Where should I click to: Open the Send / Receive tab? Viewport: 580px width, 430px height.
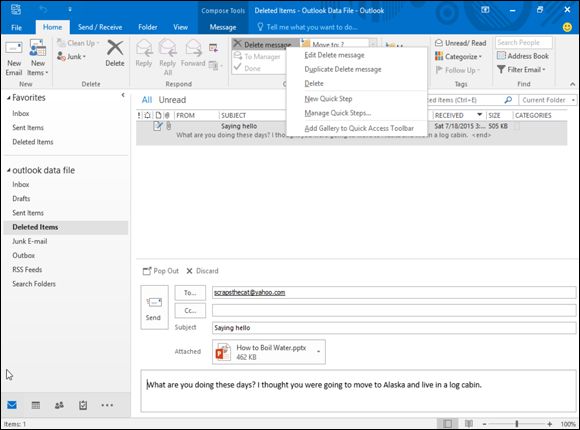[100, 27]
